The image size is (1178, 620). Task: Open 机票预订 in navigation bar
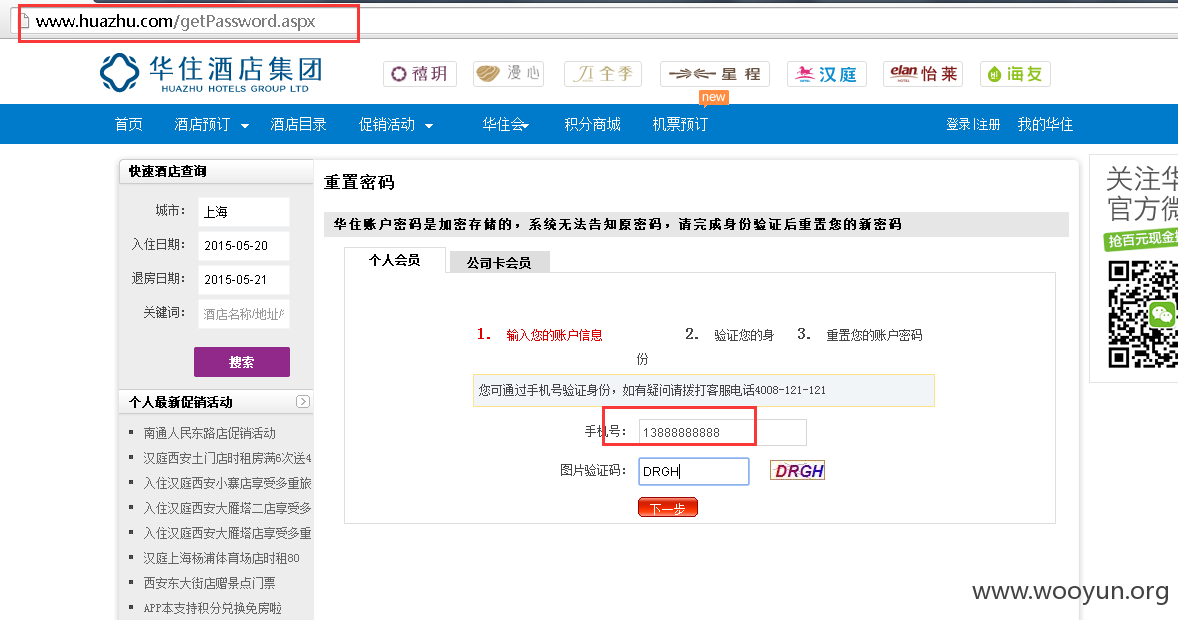tap(680, 124)
